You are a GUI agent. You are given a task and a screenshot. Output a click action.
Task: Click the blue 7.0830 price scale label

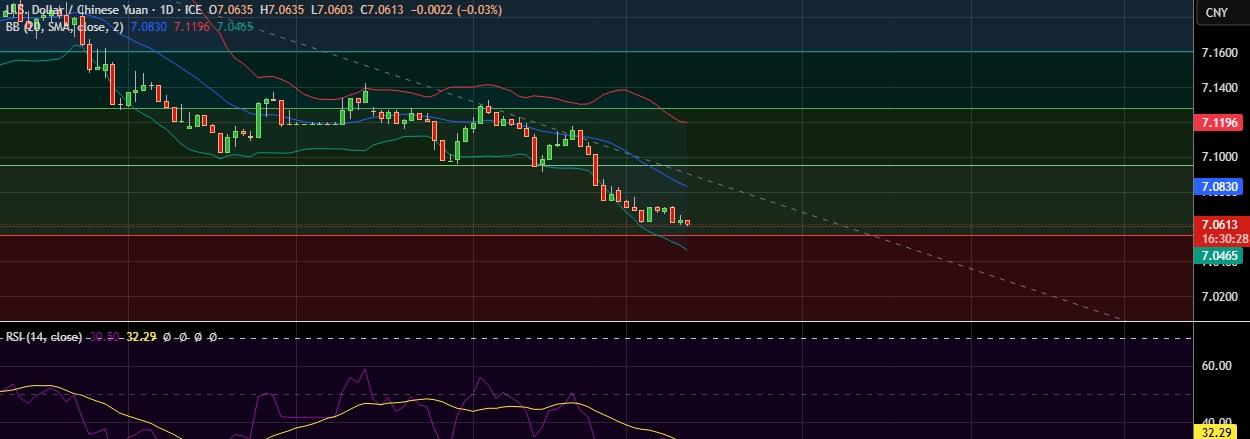coord(1219,186)
